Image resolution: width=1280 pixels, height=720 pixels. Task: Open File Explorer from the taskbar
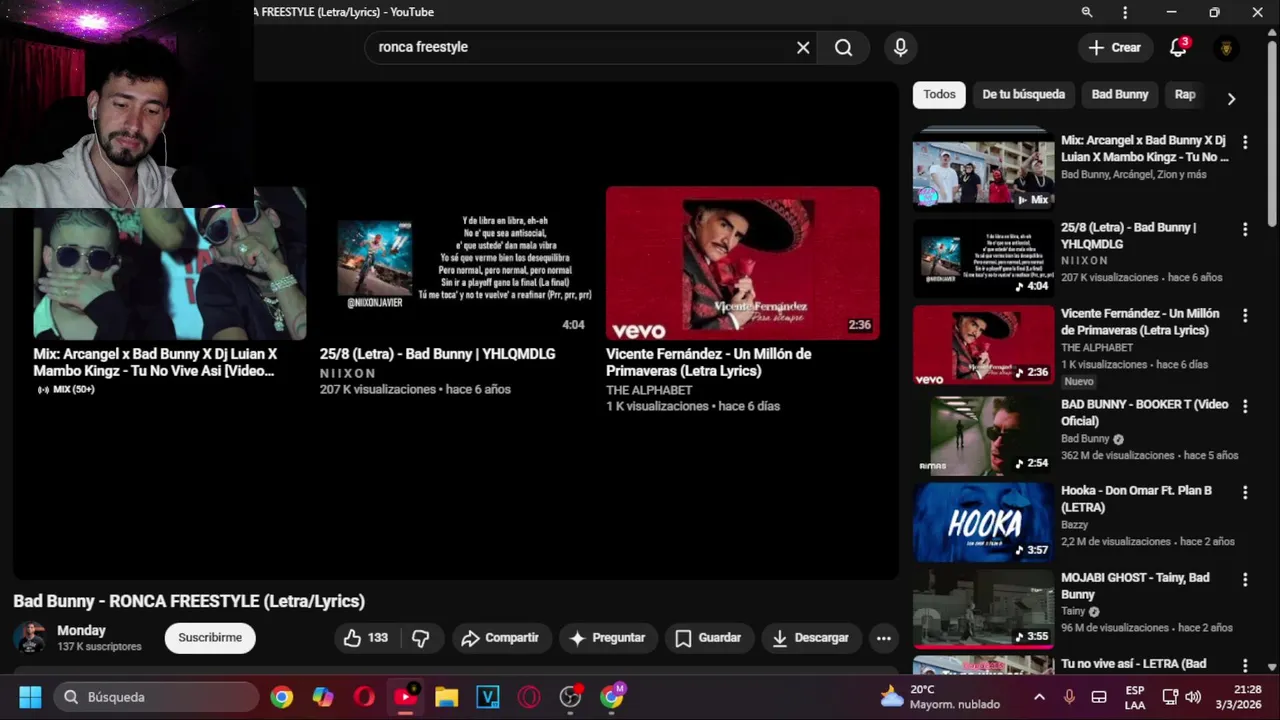(446, 697)
